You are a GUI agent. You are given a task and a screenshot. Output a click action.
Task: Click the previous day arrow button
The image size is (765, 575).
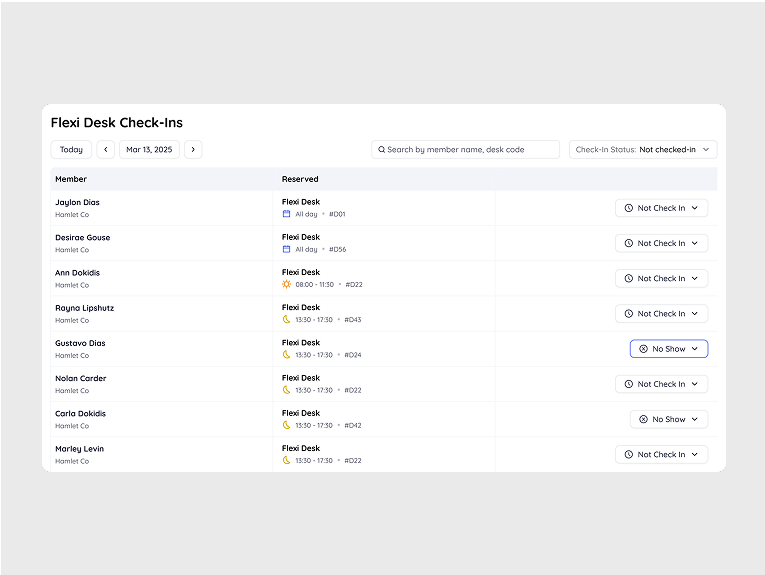(x=105, y=150)
